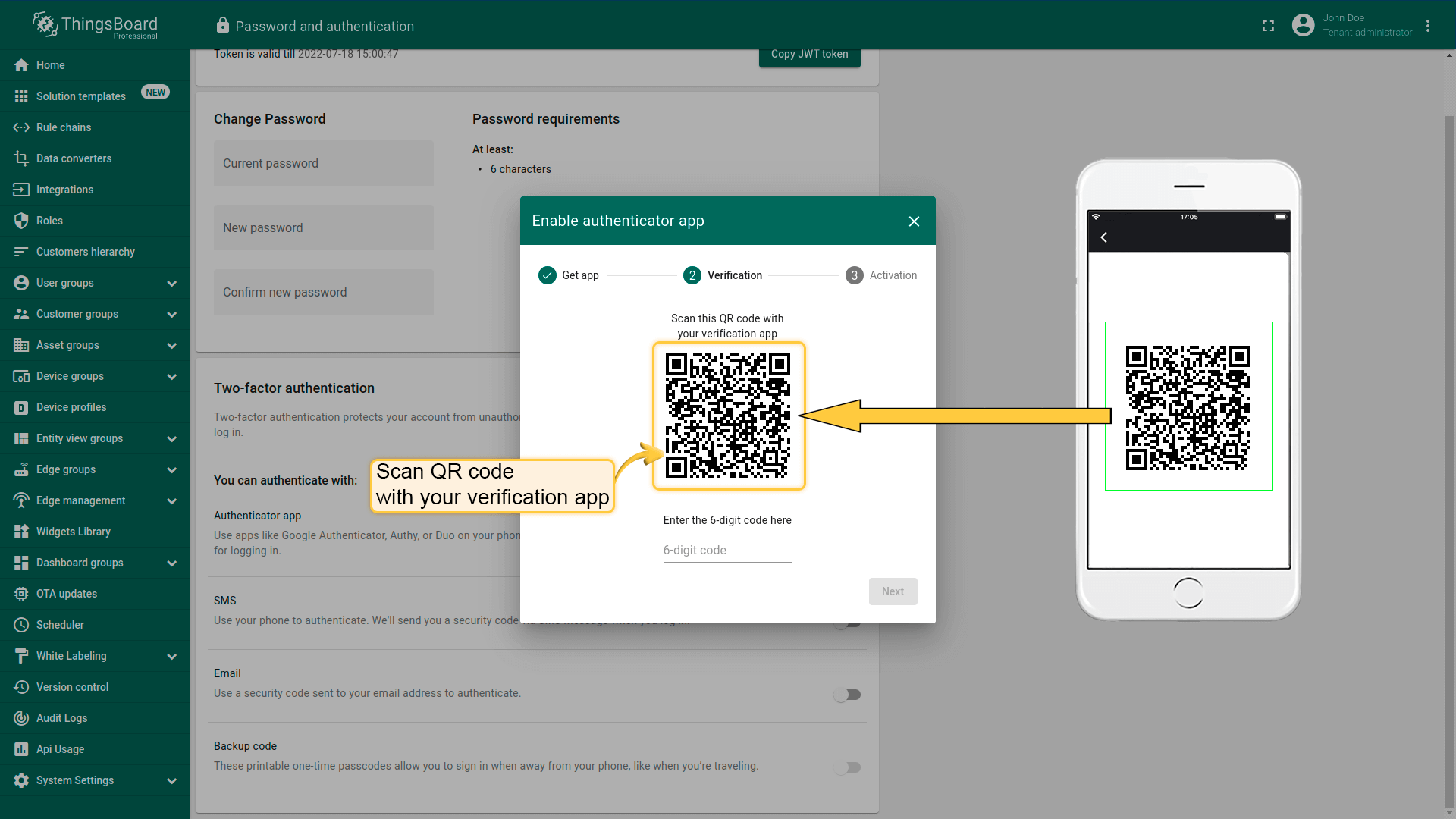1456x819 pixels.
Task: Expand Edge groups chevron
Action: coord(172,470)
